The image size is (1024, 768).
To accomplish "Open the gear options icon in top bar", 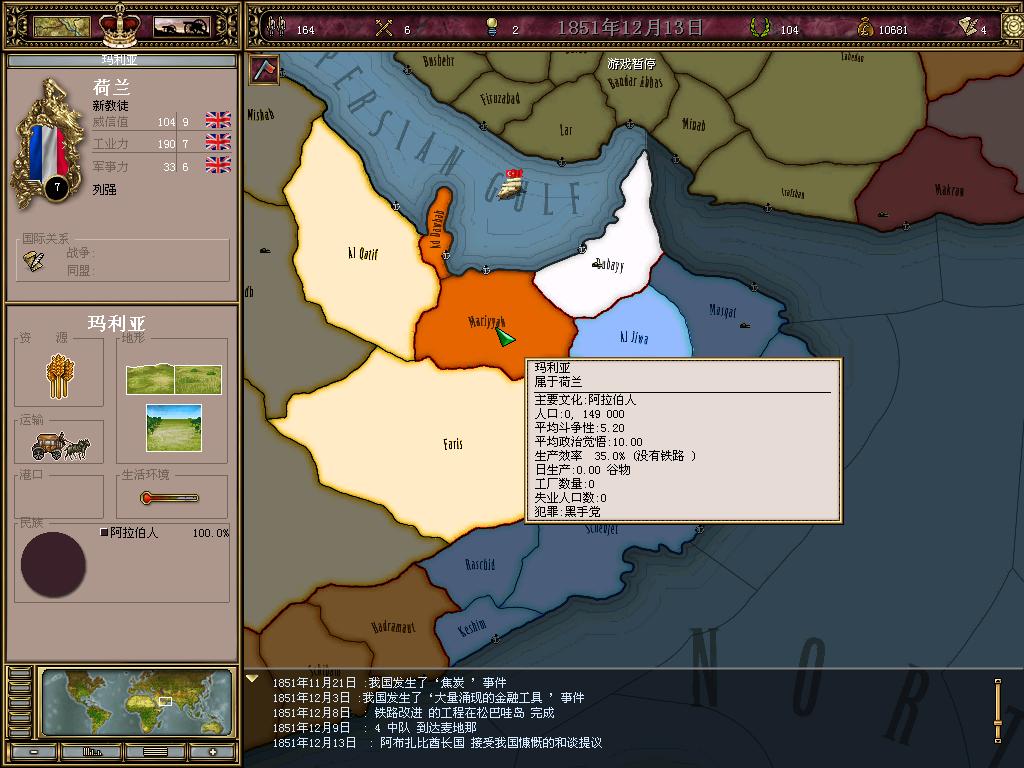I will [1014, 27].
